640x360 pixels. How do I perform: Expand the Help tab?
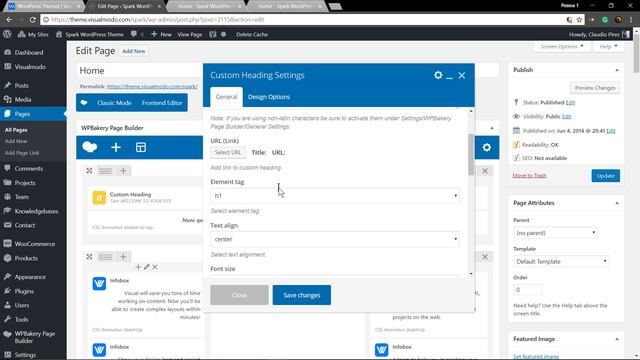(x=608, y=47)
